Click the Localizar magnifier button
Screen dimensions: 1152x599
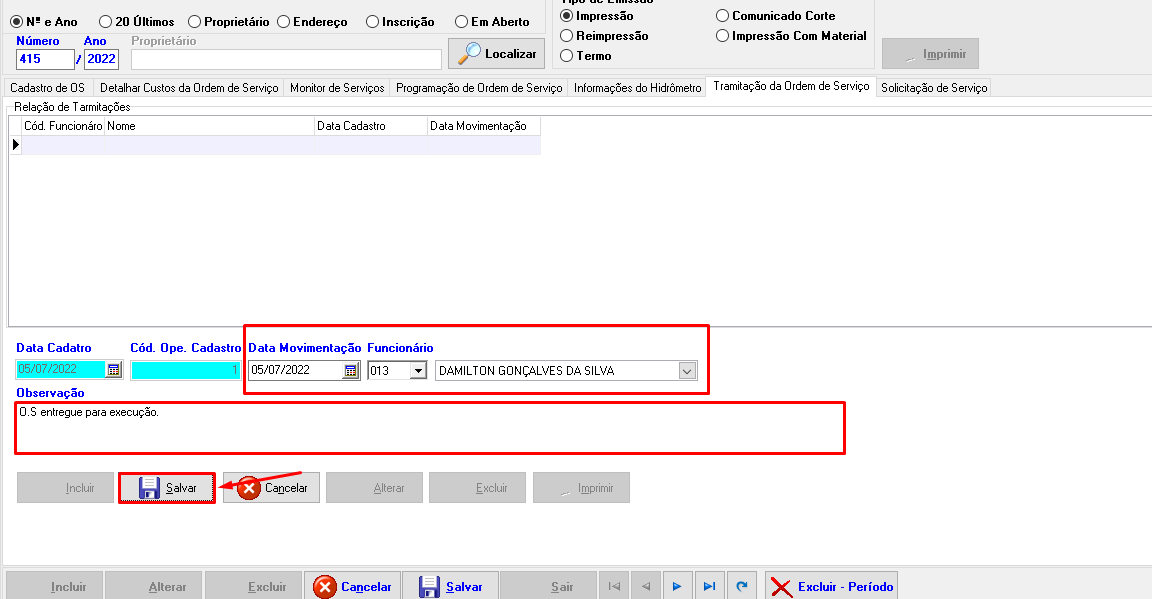(496, 54)
